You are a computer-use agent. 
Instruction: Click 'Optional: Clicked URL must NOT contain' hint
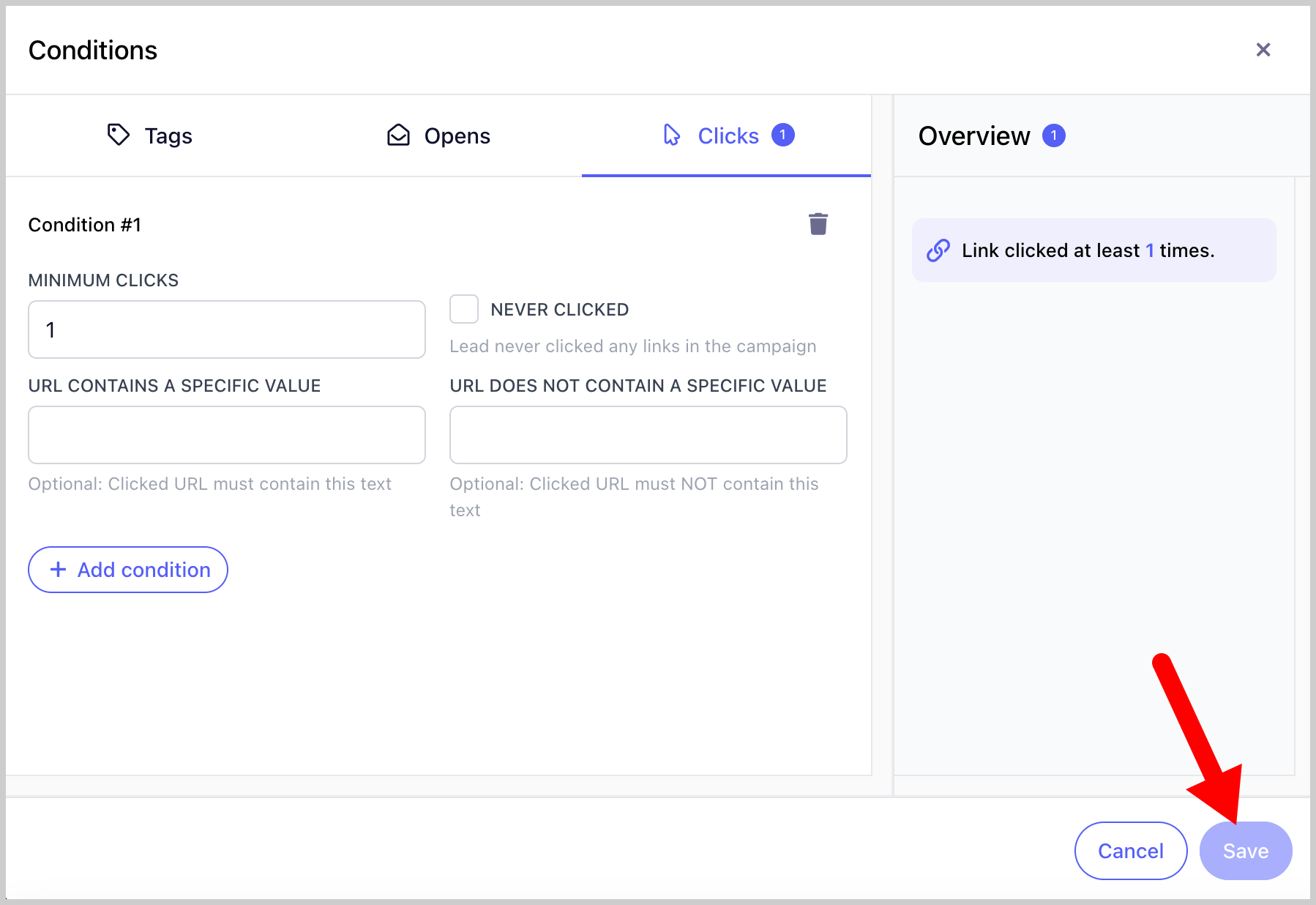634,497
